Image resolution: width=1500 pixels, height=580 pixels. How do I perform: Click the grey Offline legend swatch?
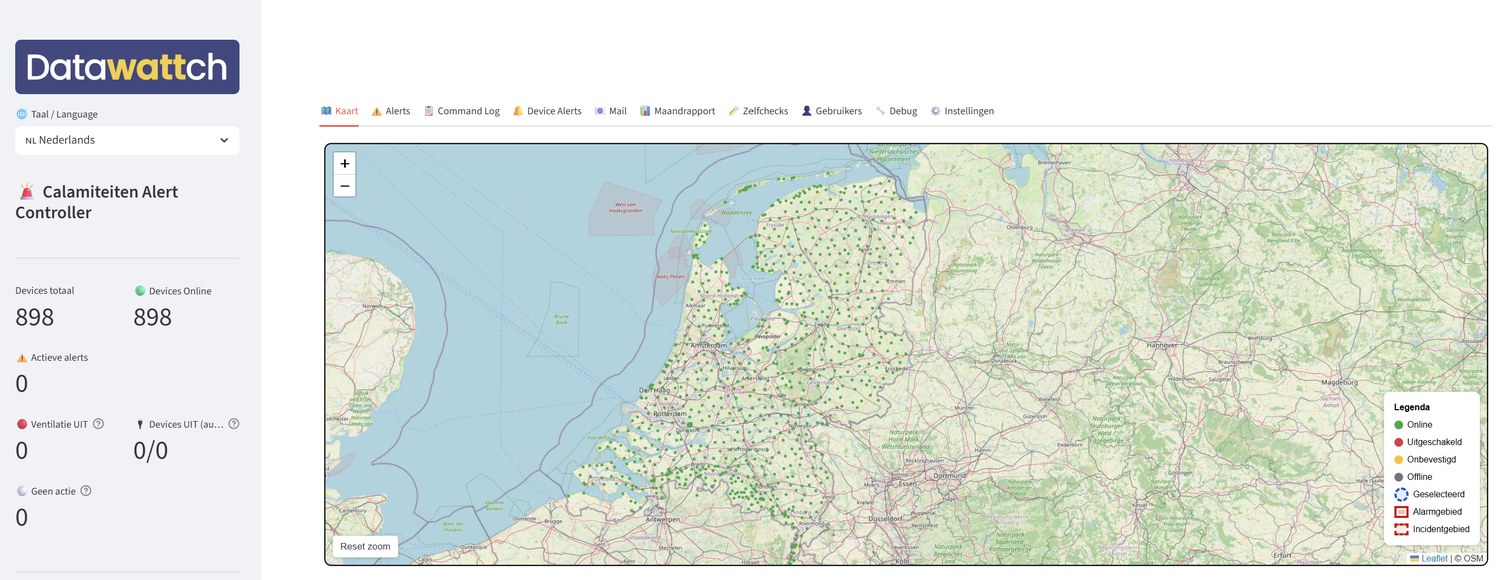point(1399,477)
